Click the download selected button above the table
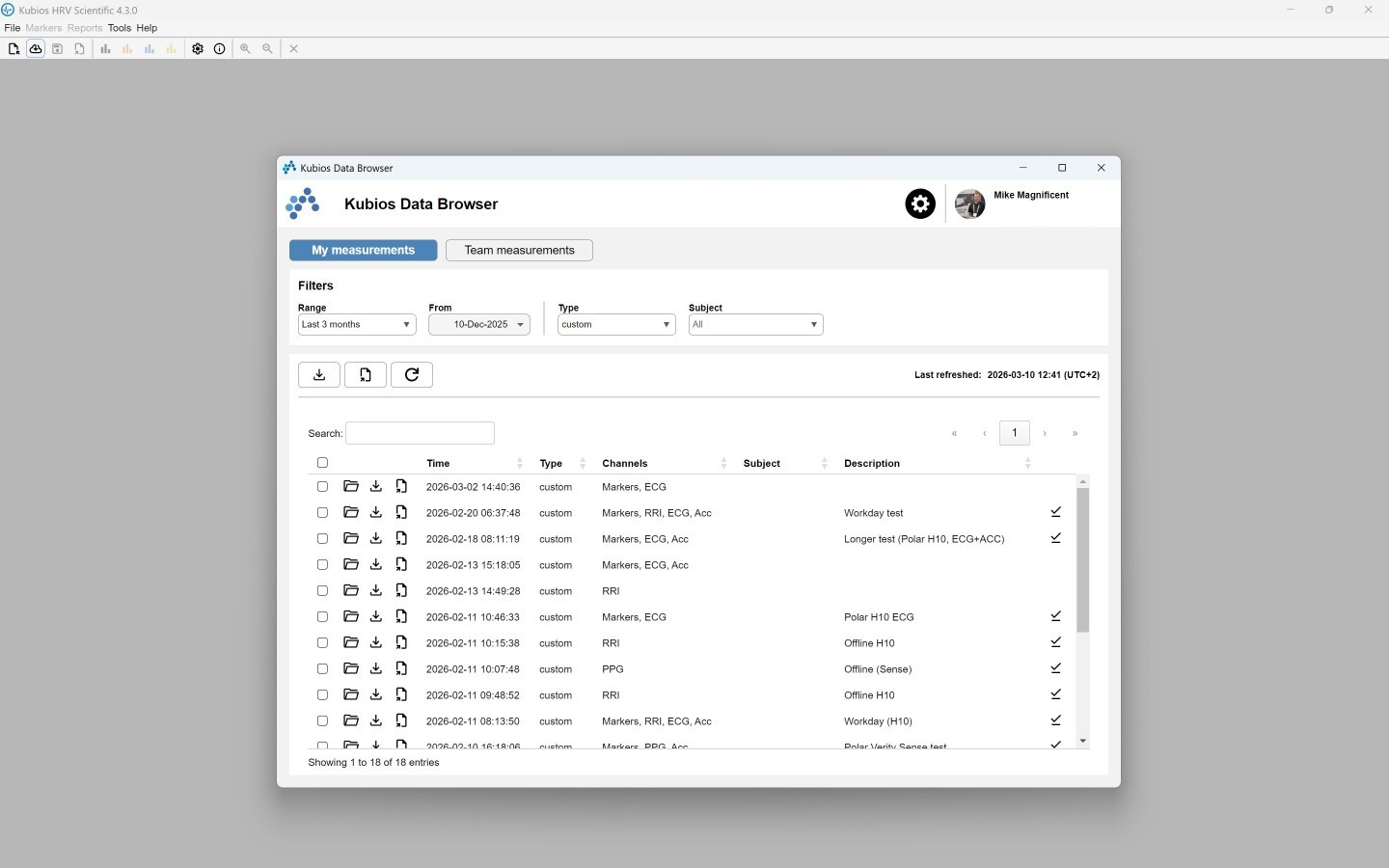 319,375
